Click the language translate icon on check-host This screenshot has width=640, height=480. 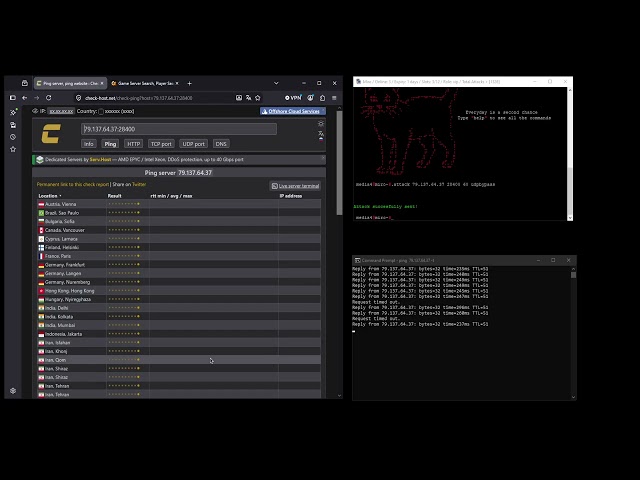(x=321, y=133)
